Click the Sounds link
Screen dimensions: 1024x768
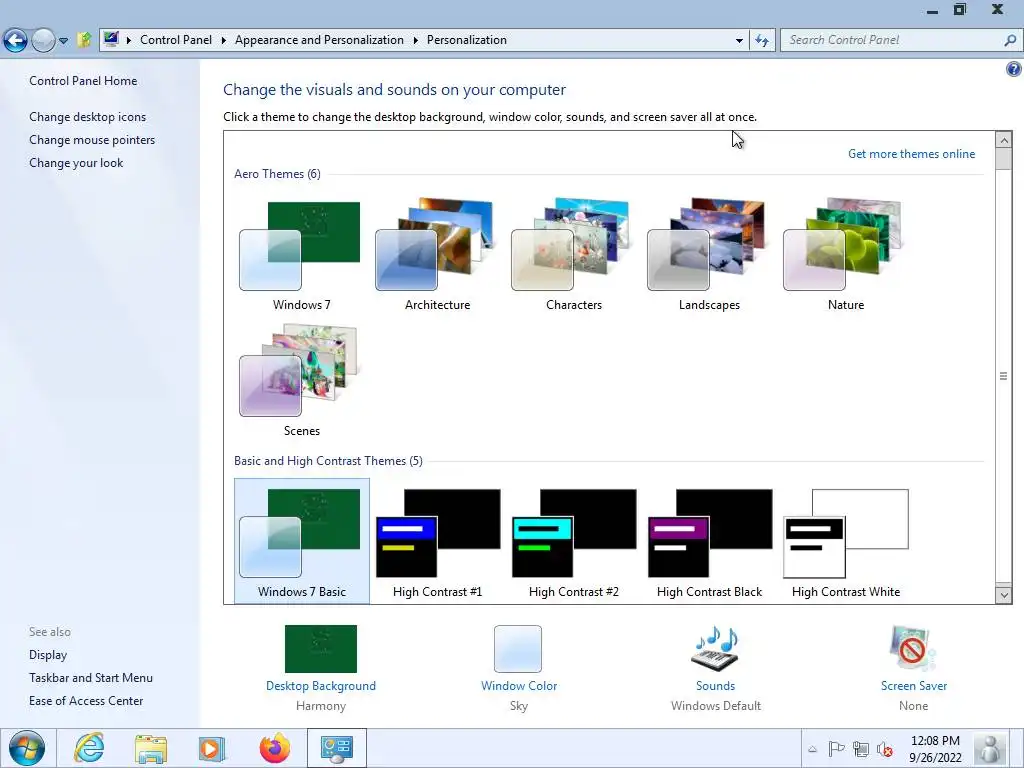tap(715, 686)
